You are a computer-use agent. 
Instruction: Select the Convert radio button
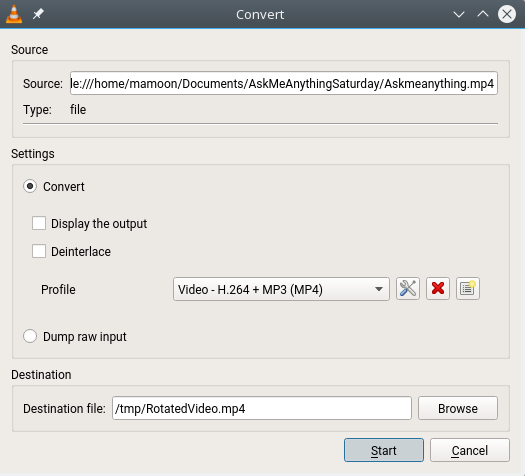[30, 186]
